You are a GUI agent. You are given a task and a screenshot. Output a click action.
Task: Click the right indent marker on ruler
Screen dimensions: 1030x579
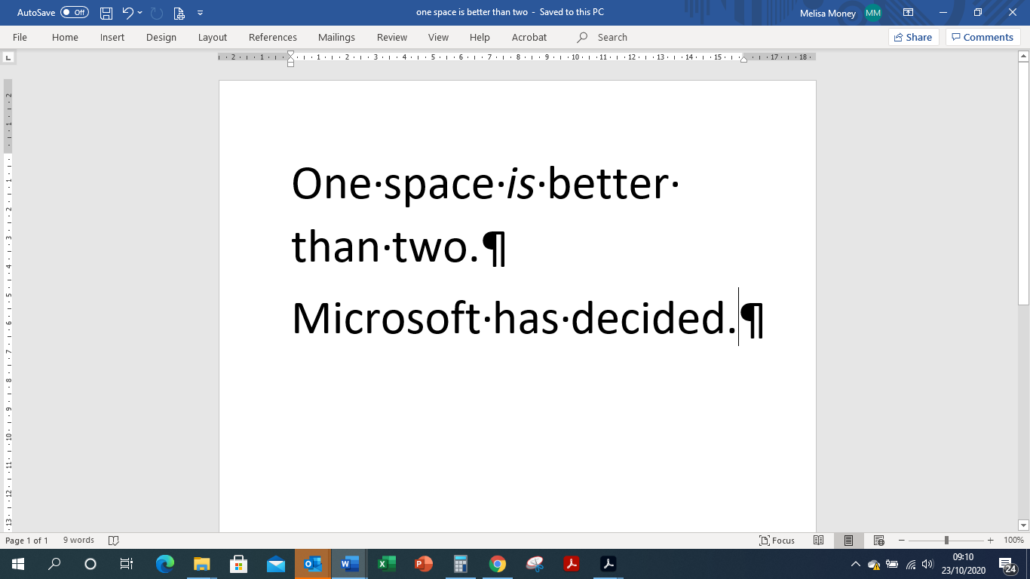pyautogui.click(x=743, y=59)
